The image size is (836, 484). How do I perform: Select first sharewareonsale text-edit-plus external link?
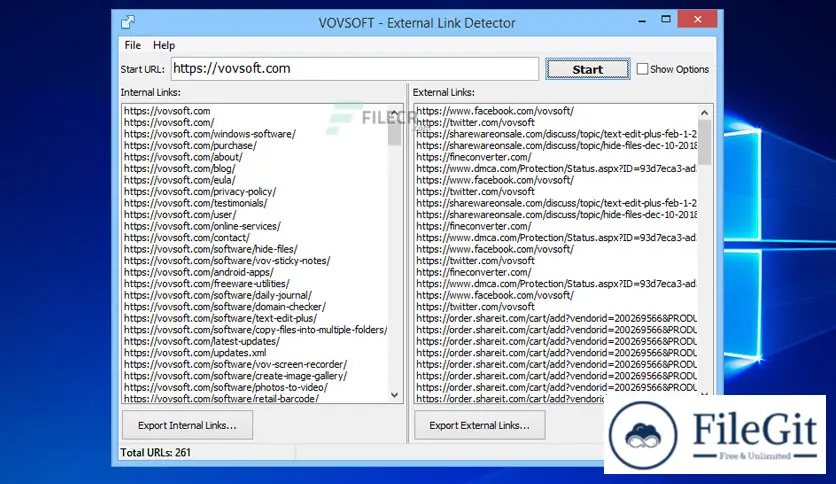coord(556,134)
